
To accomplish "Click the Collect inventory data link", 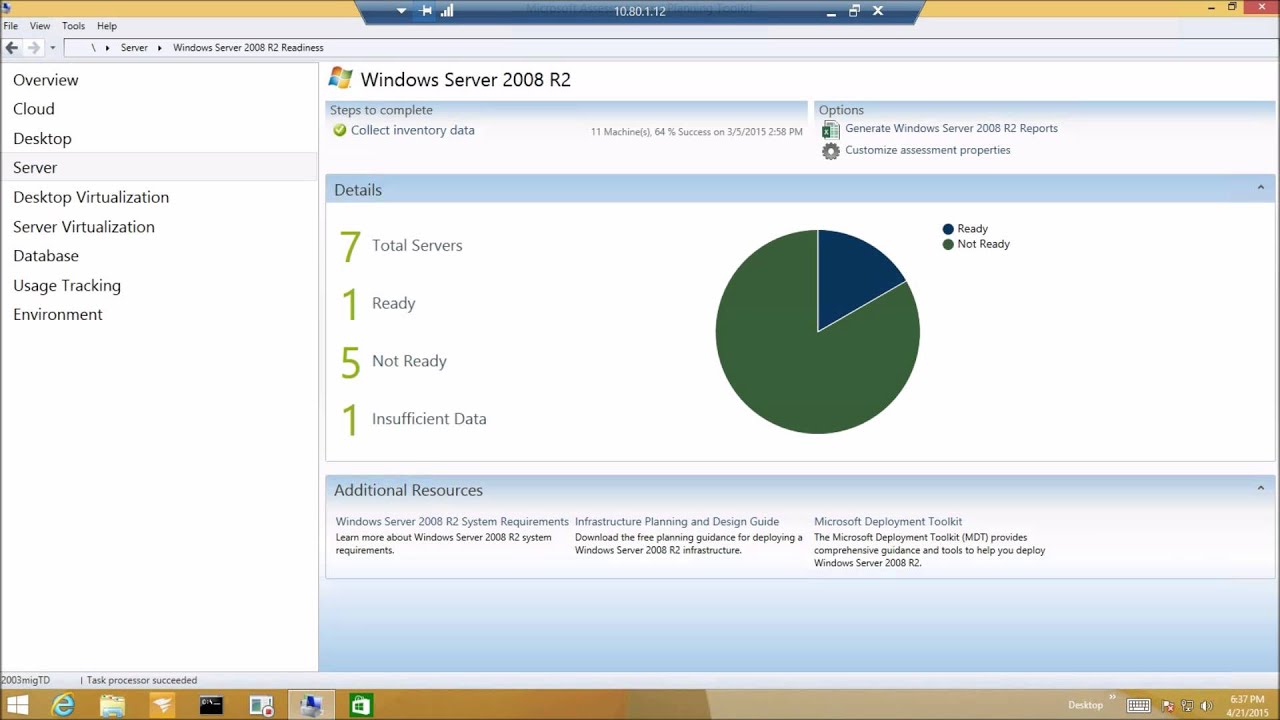I will [413, 130].
